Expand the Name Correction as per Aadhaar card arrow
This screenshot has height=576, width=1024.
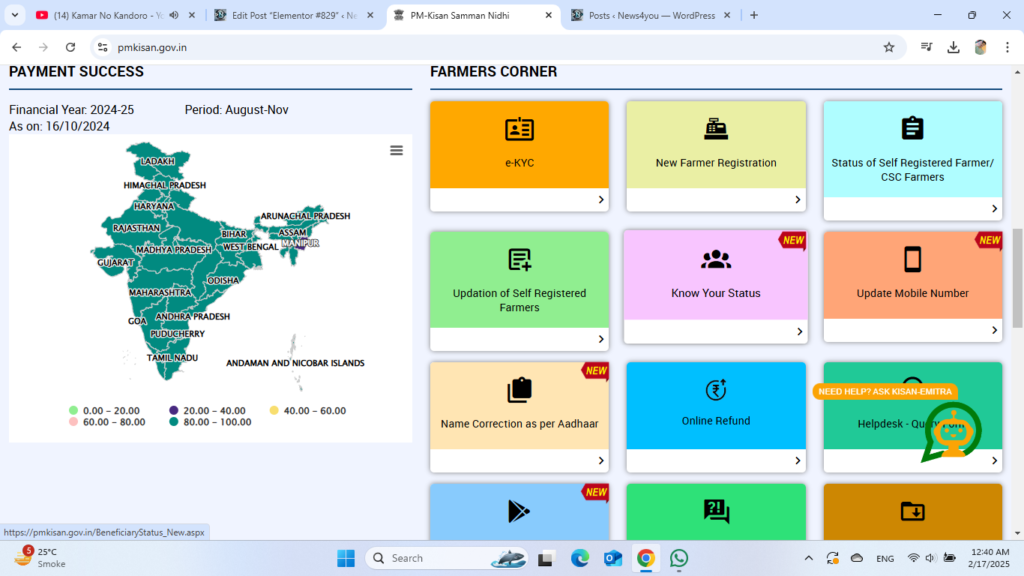(x=601, y=461)
